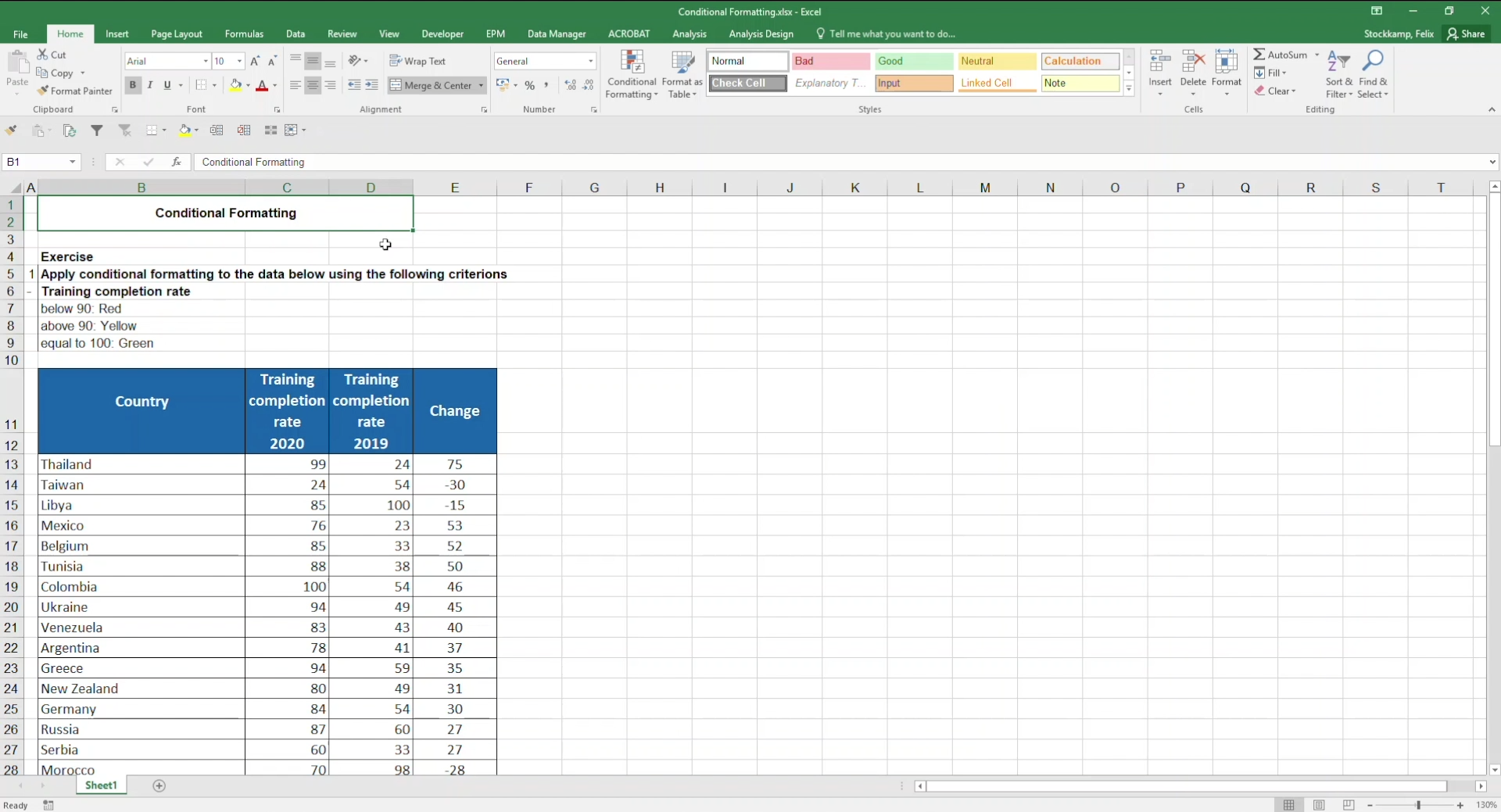Add a new sheet with plus icon
This screenshot has width=1501, height=812.
[x=159, y=785]
